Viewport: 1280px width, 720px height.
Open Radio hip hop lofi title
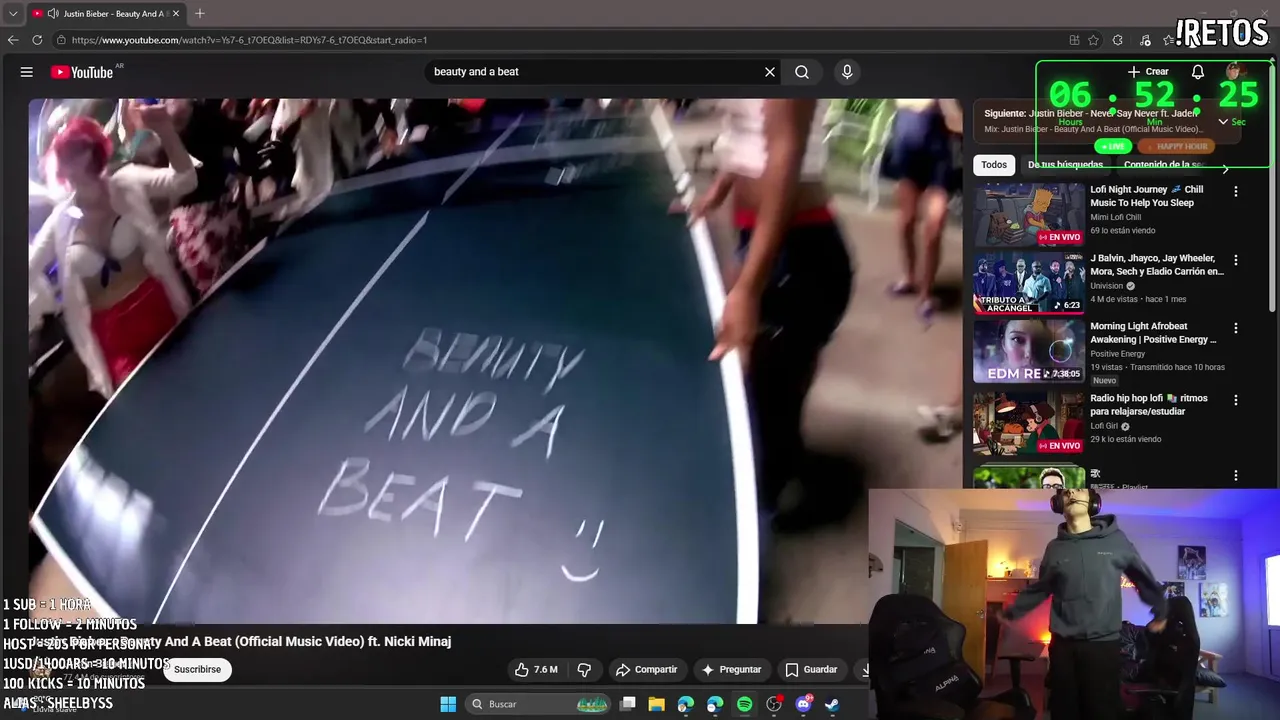(1149, 405)
